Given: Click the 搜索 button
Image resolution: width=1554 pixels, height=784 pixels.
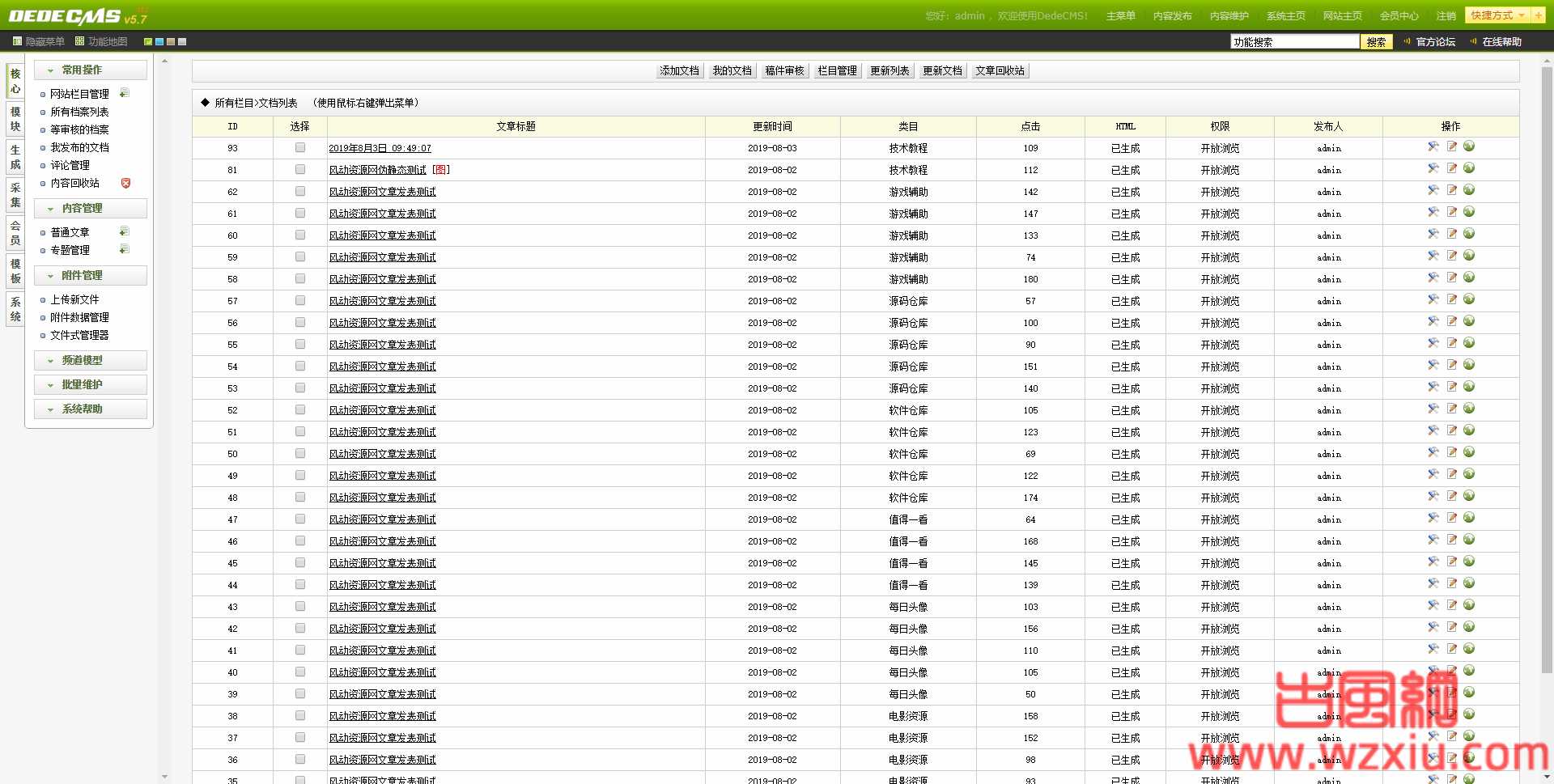Looking at the screenshot, I should pos(1377,42).
